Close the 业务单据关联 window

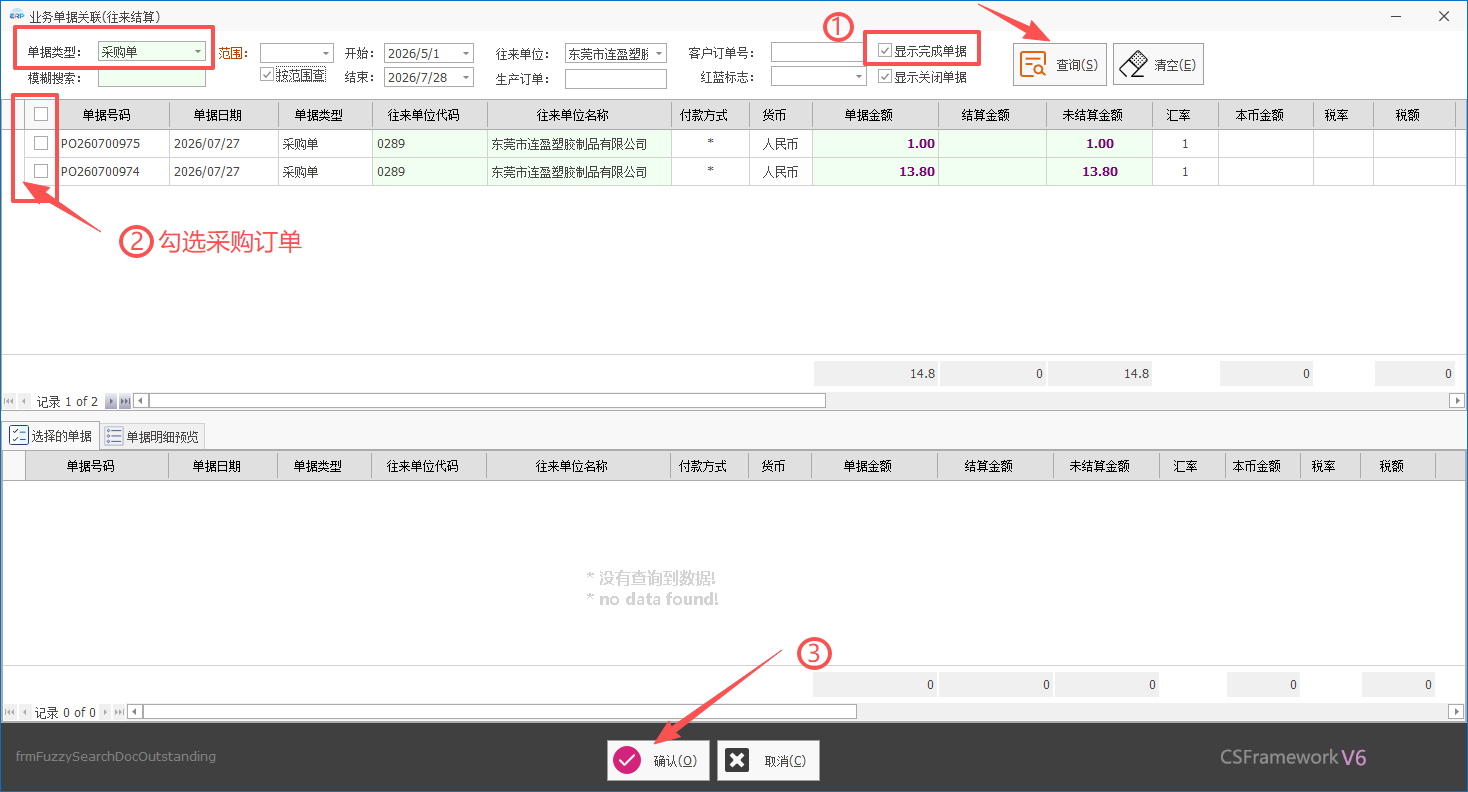1443,16
